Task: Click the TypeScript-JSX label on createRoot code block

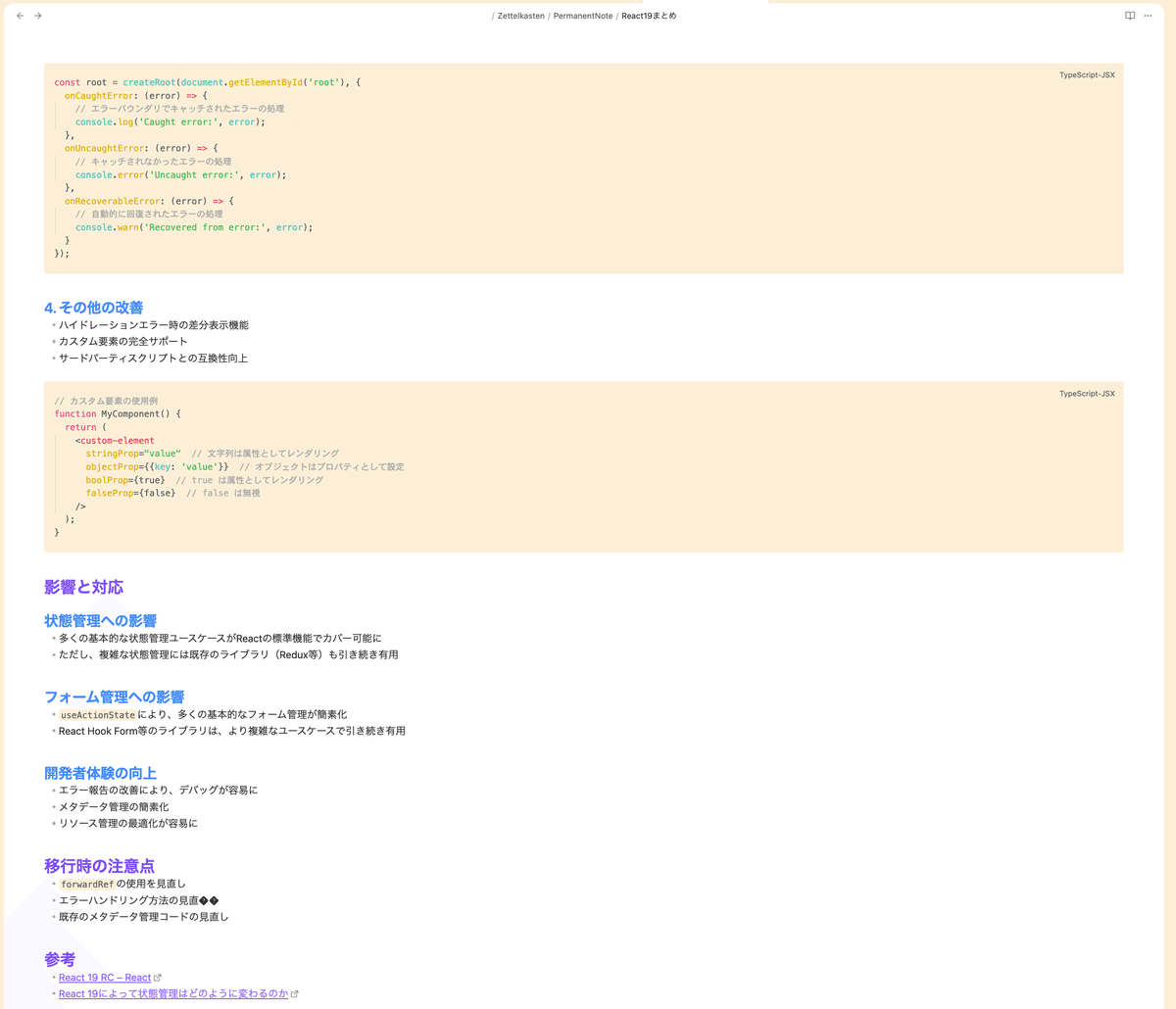Action: tap(1087, 75)
